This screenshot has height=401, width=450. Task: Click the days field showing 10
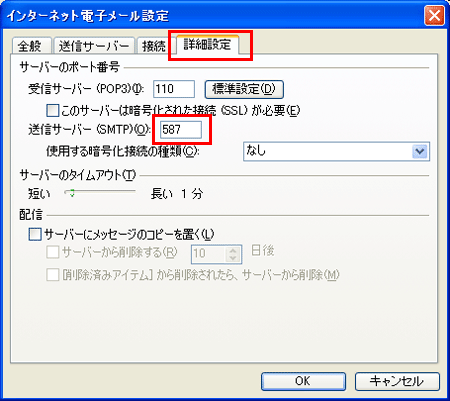tap(209, 254)
